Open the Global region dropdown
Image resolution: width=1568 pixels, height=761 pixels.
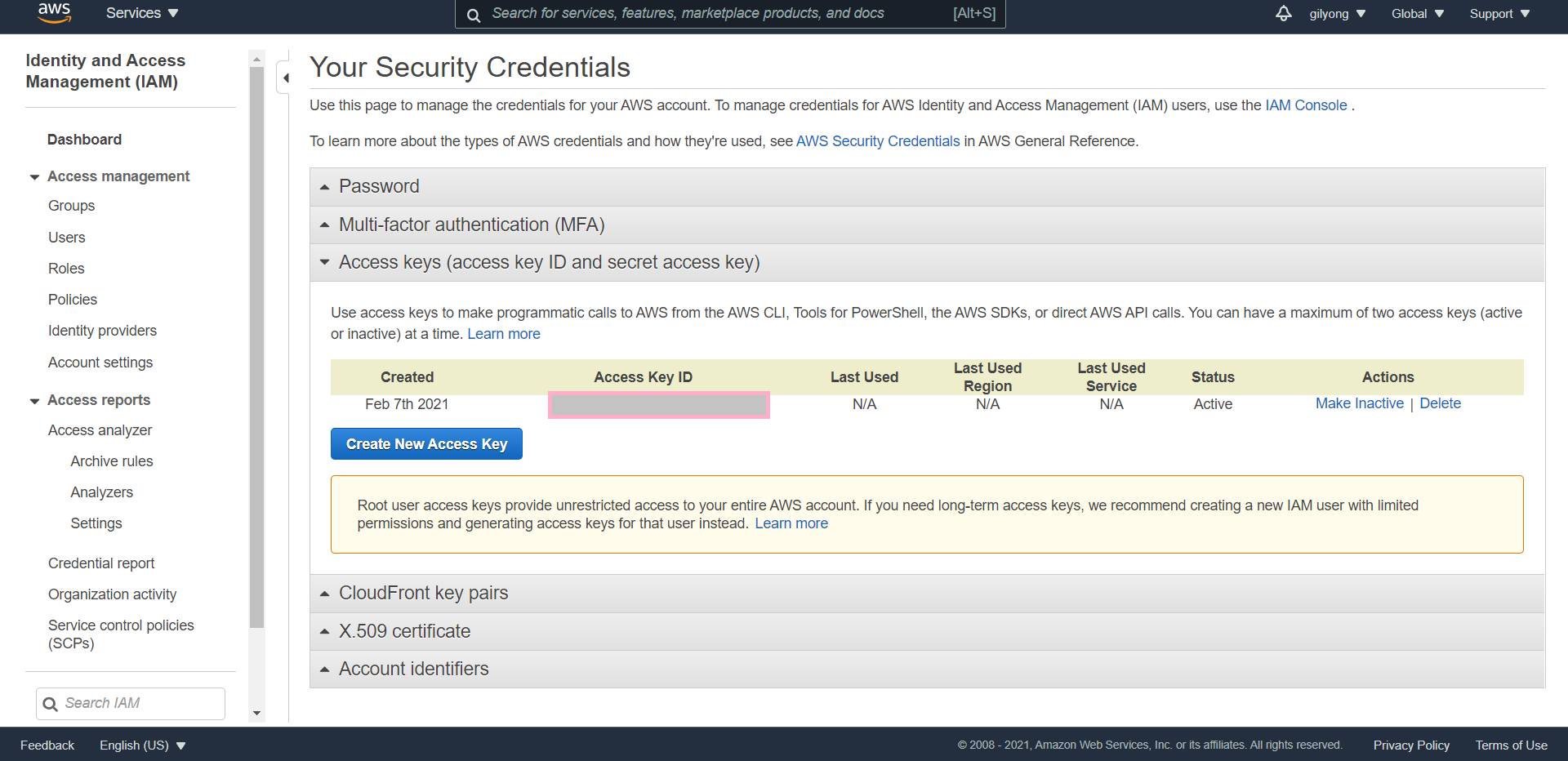(1418, 14)
